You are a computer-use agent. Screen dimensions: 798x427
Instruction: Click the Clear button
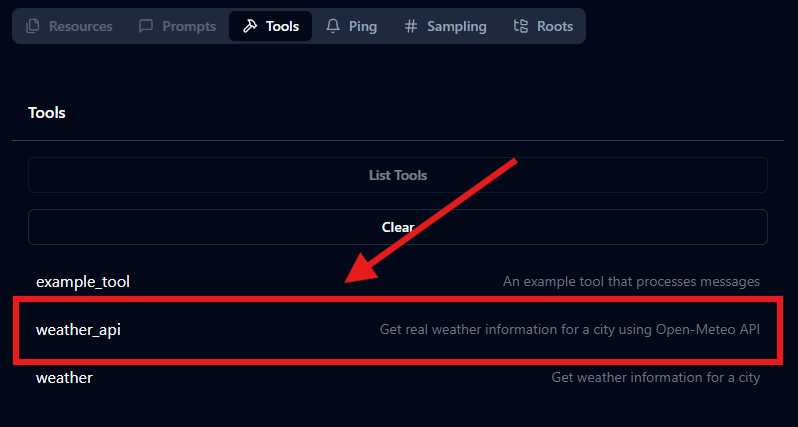point(398,227)
